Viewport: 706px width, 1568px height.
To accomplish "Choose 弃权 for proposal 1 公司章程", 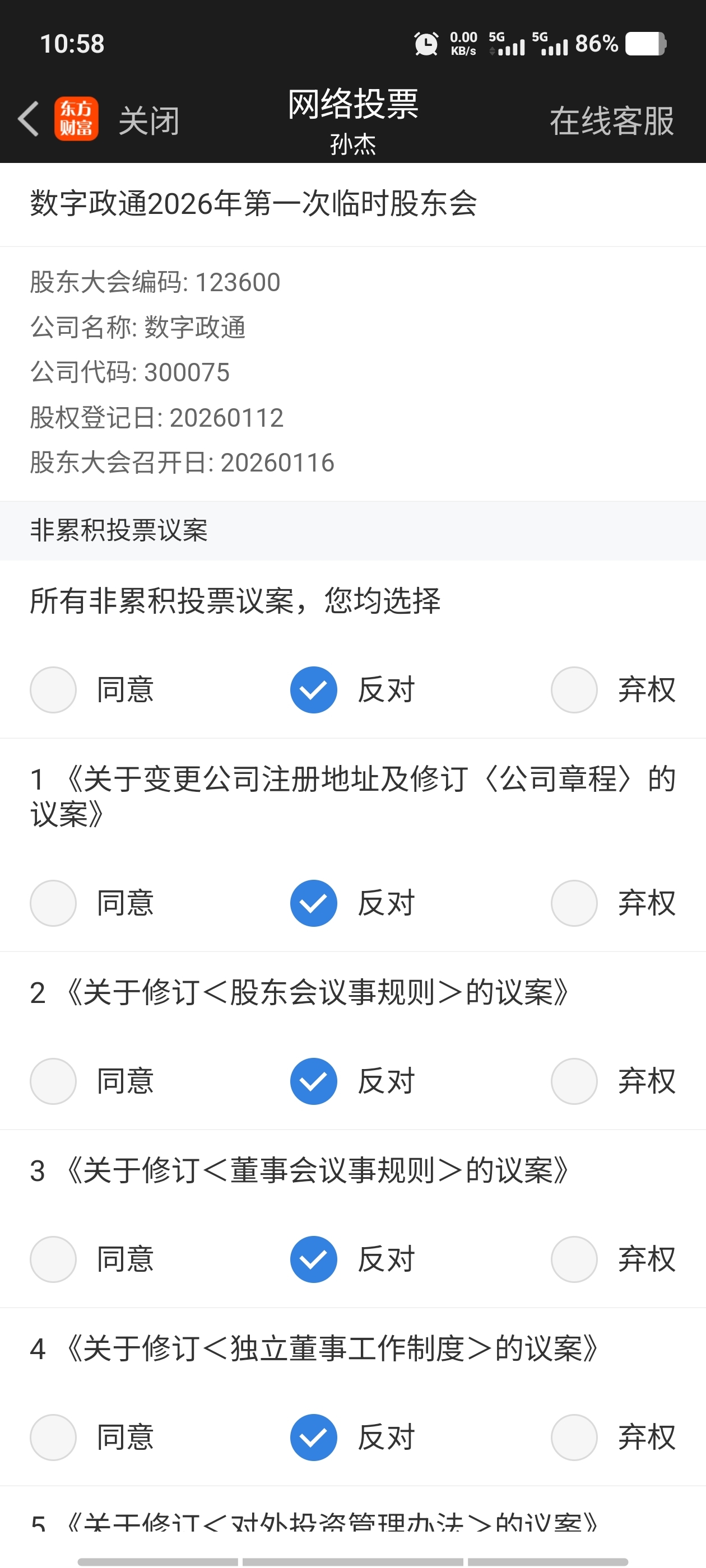I will [574, 903].
